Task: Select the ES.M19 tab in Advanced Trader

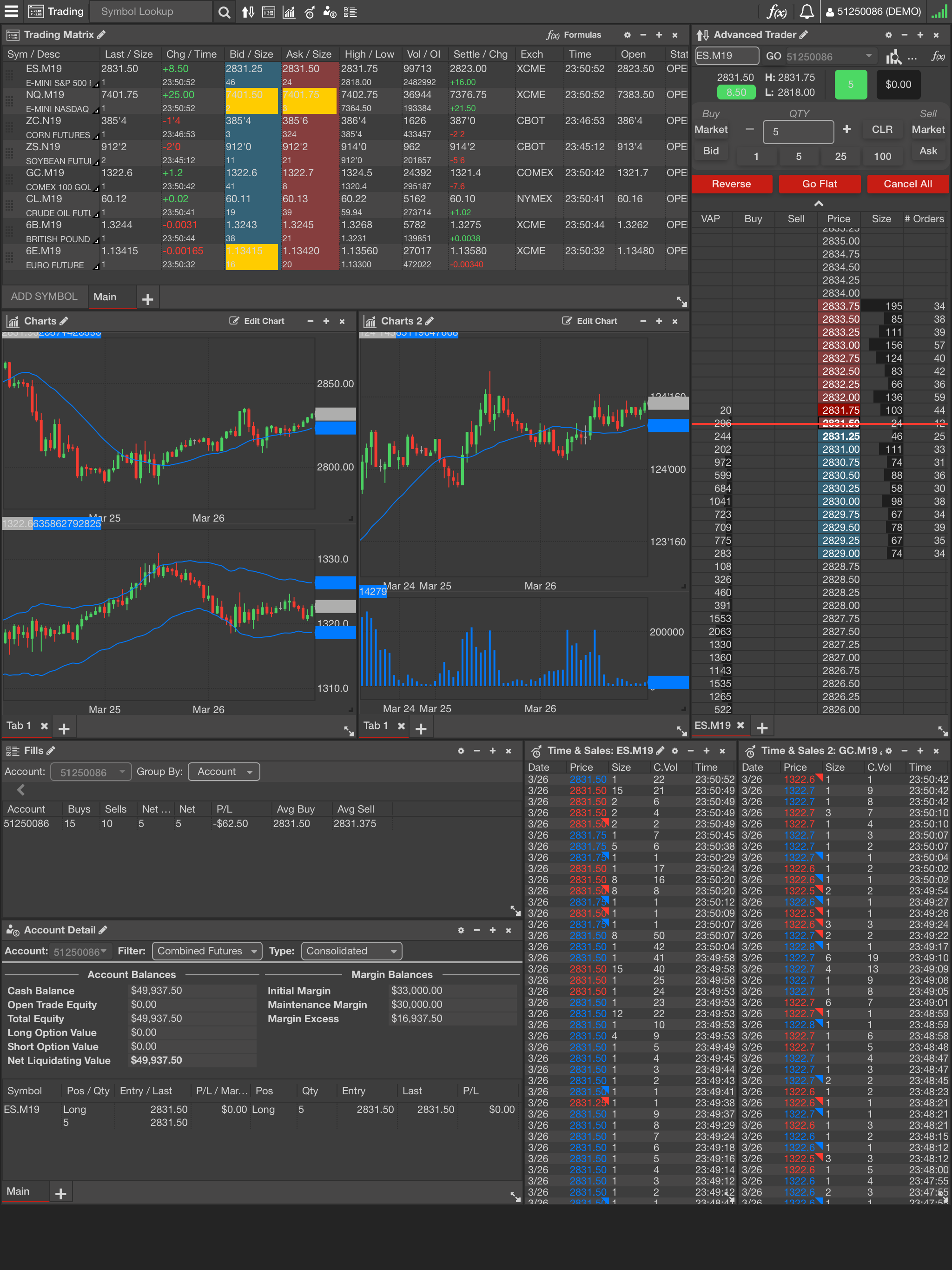Action: 713,725
